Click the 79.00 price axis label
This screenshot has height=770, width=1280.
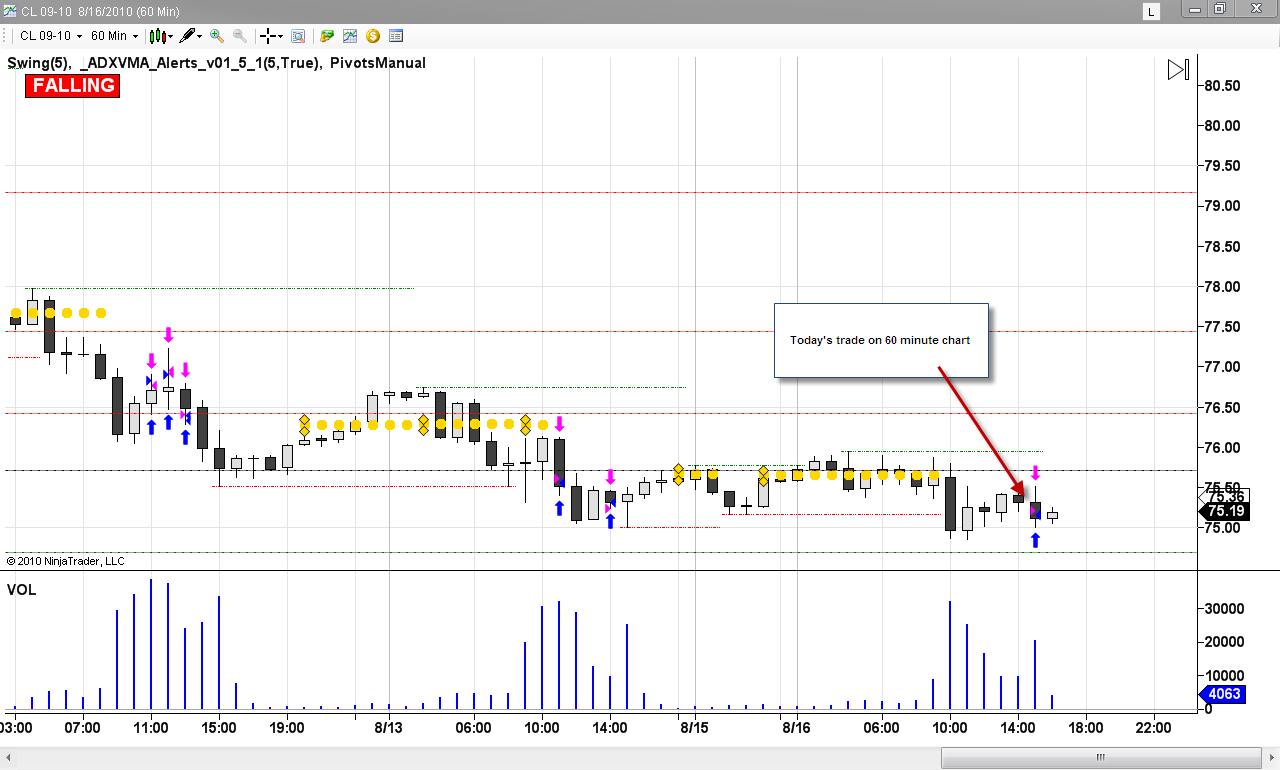pos(1222,206)
